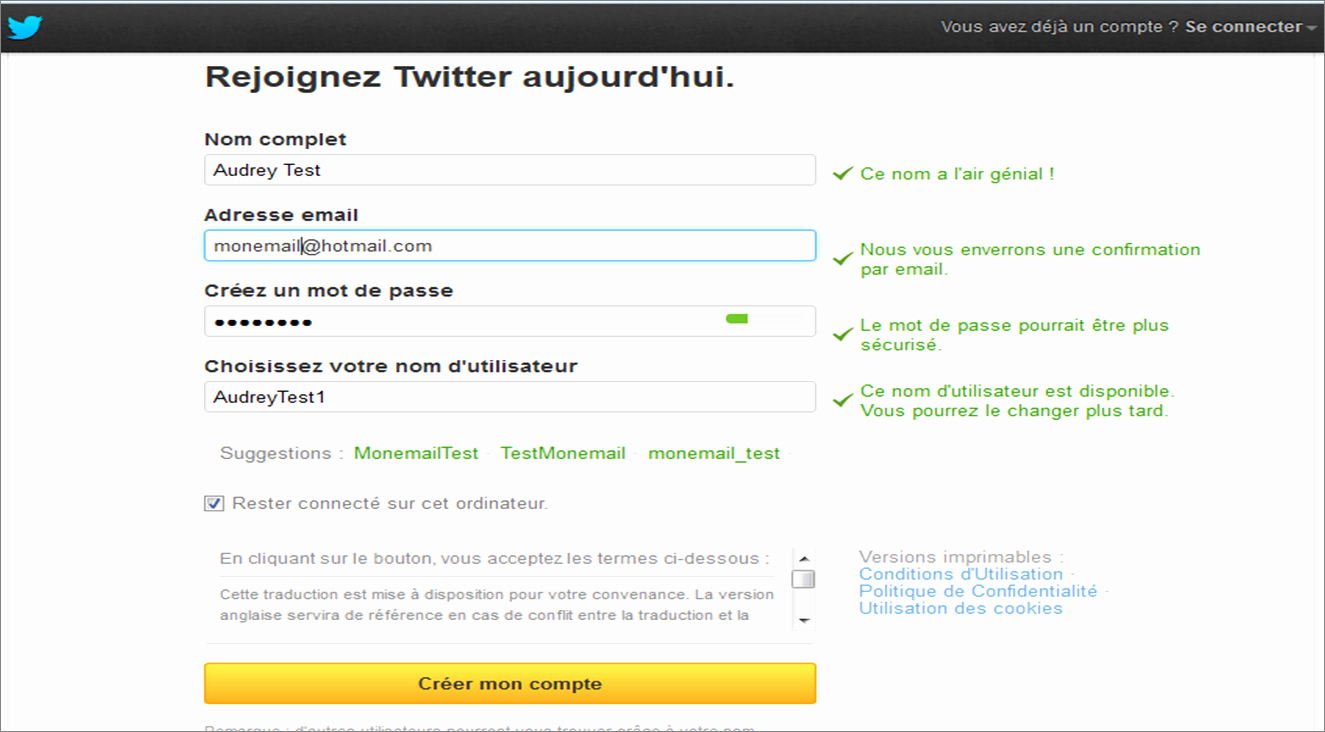The image size is (1325, 732).
Task: Select the MonemailTest username suggestion
Action: pyautogui.click(x=416, y=453)
